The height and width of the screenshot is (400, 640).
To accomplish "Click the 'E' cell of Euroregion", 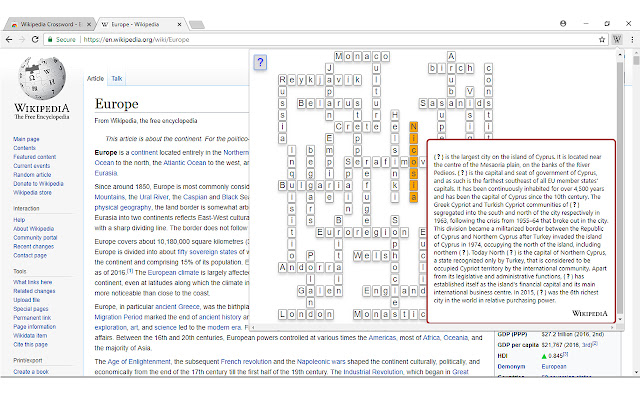I will tap(320, 232).
